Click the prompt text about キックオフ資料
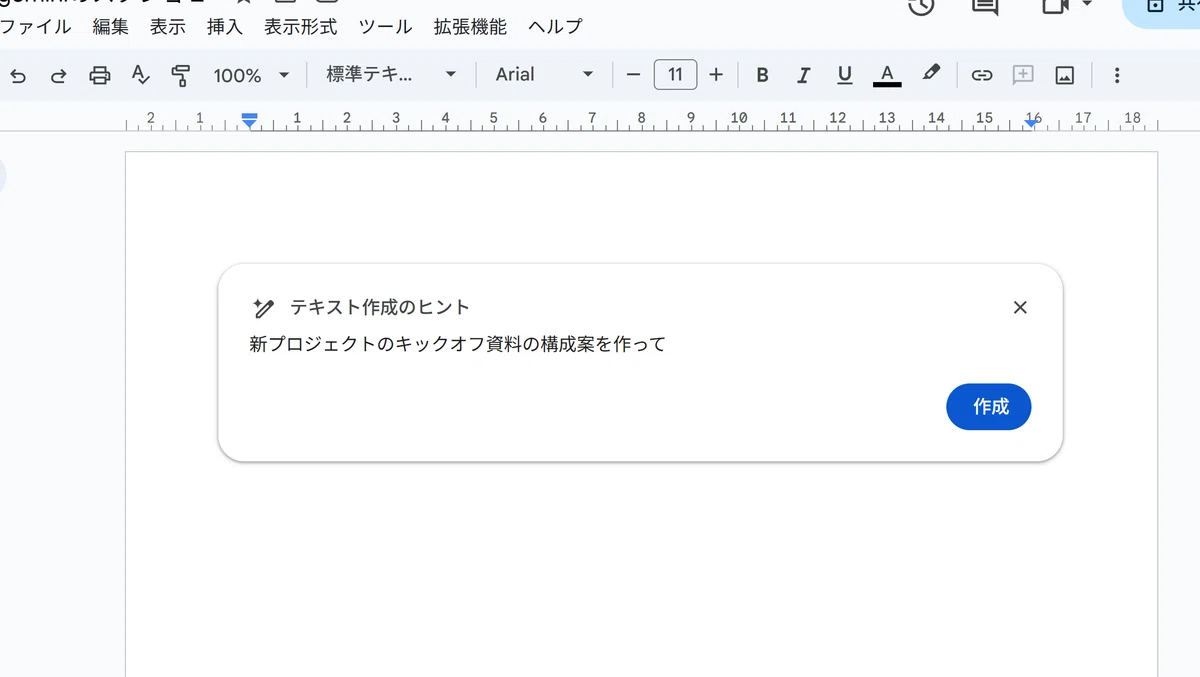The image size is (1200, 677). click(x=457, y=345)
